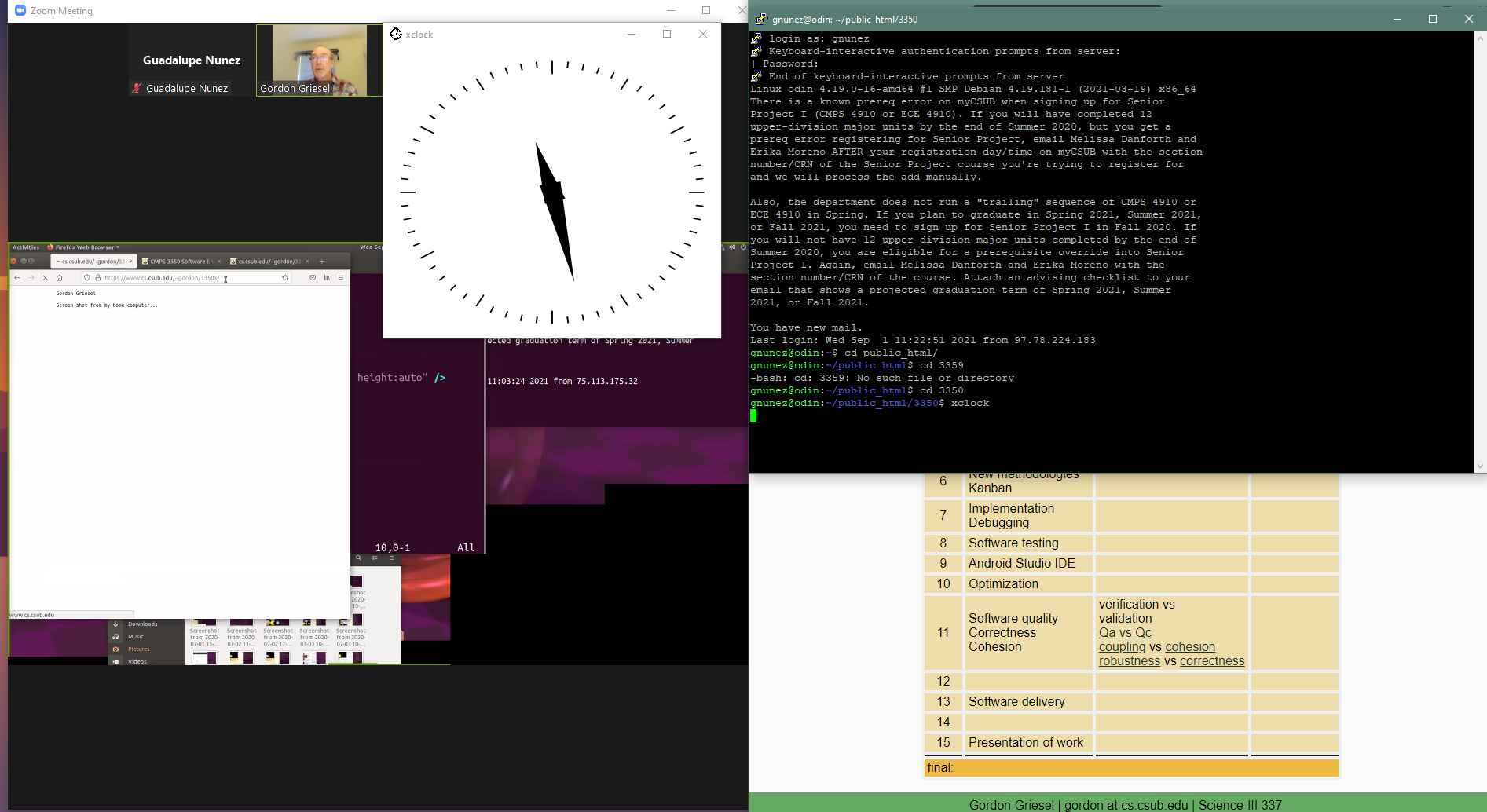Click Screenshot from 2020-07-02 11 file
The height and width of the screenshot is (812, 1487).
[x=241, y=633]
